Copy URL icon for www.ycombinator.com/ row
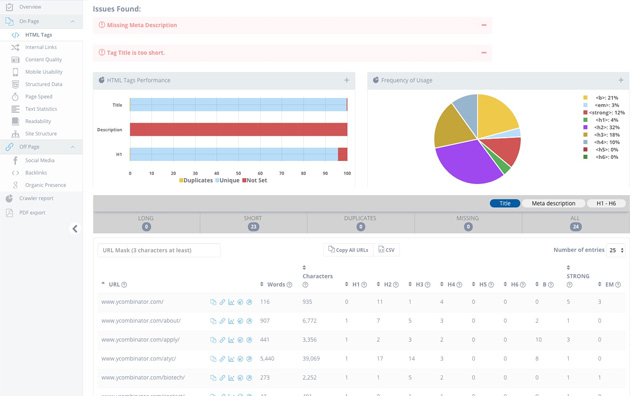 pyautogui.click(x=213, y=302)
